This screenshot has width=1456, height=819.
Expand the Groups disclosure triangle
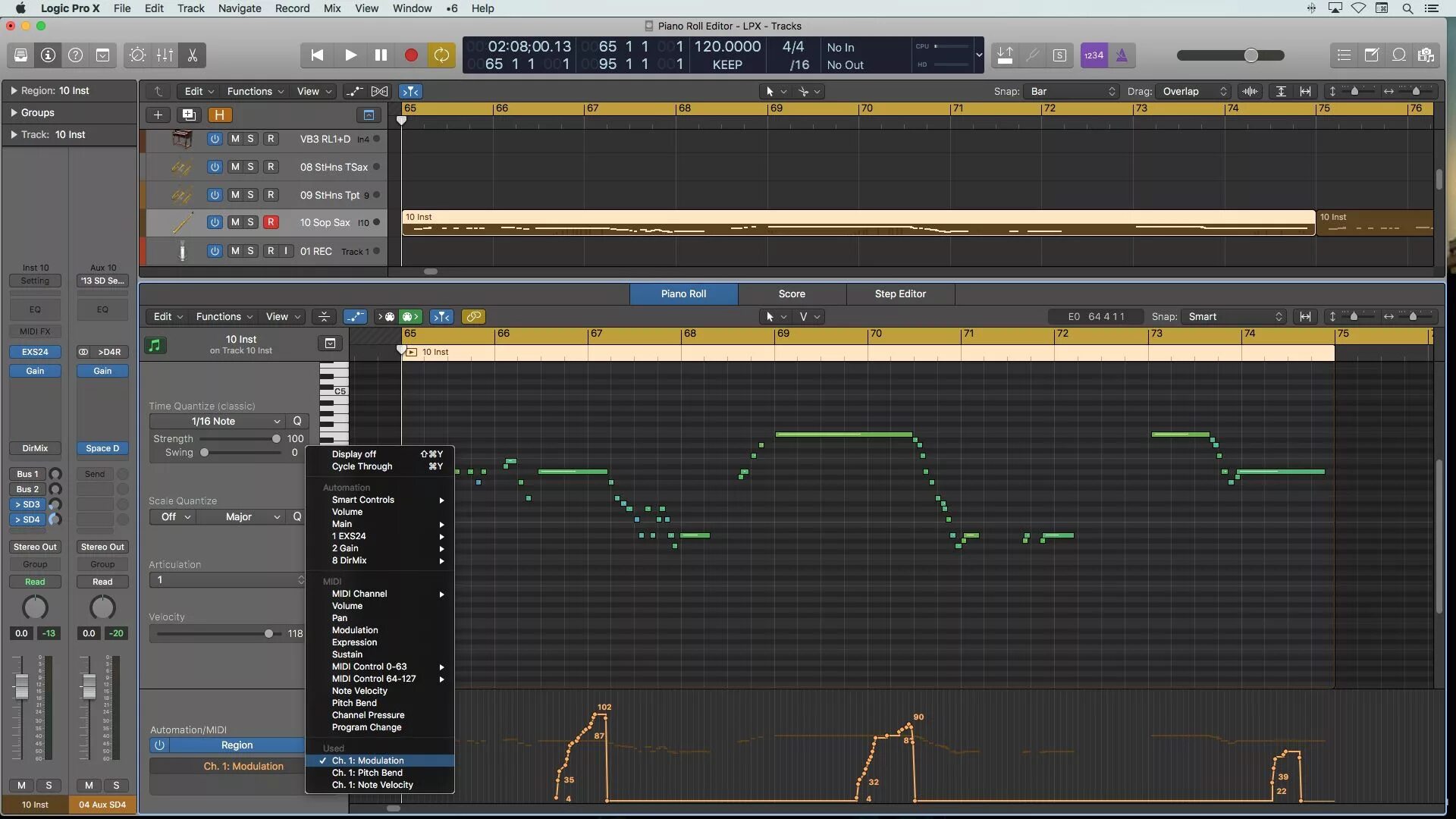tap(14, 112)
